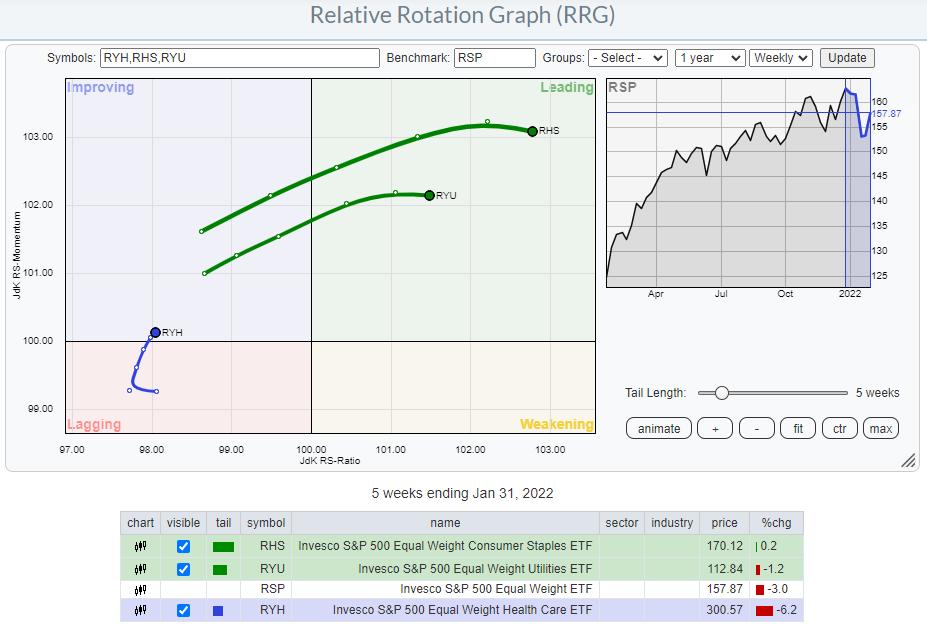Open the chart icon for RYH row
The image size is (927, 629).
pos(140,611)
